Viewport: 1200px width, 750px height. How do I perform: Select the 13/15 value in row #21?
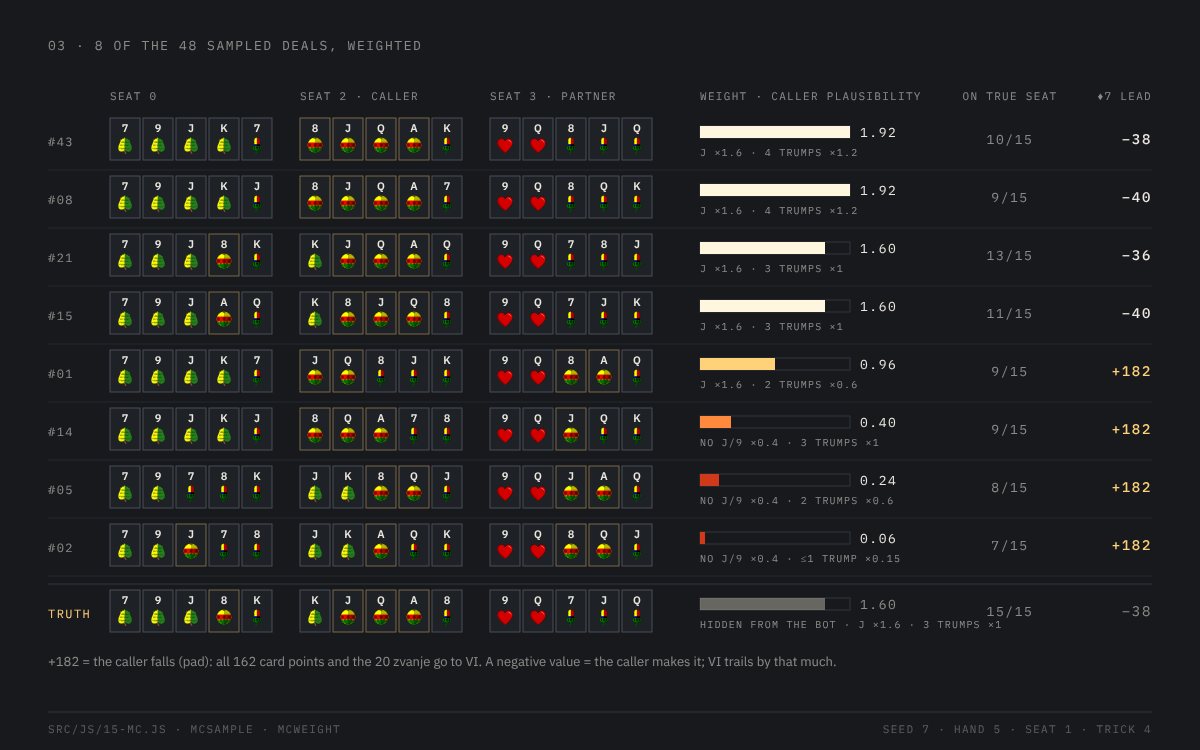click(1009, 256)
